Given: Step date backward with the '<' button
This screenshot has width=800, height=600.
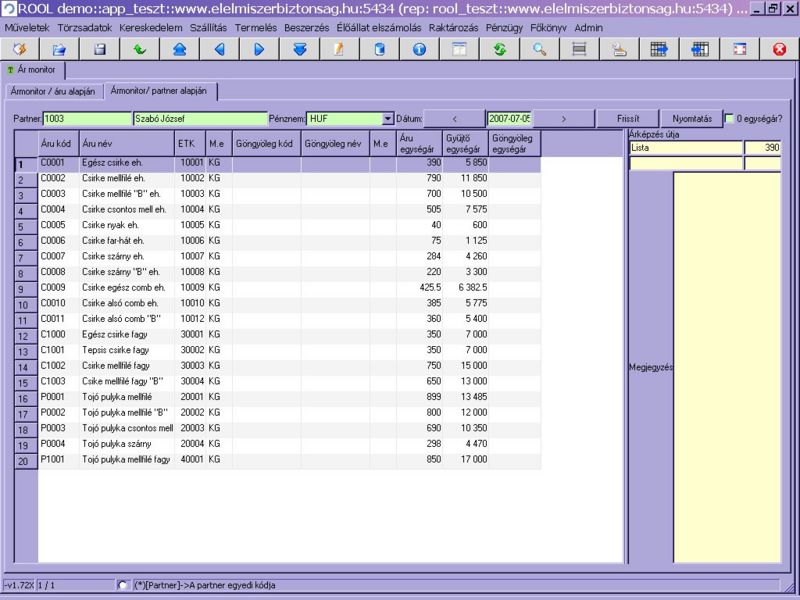Looking at the screenshot, I should 454,118.
